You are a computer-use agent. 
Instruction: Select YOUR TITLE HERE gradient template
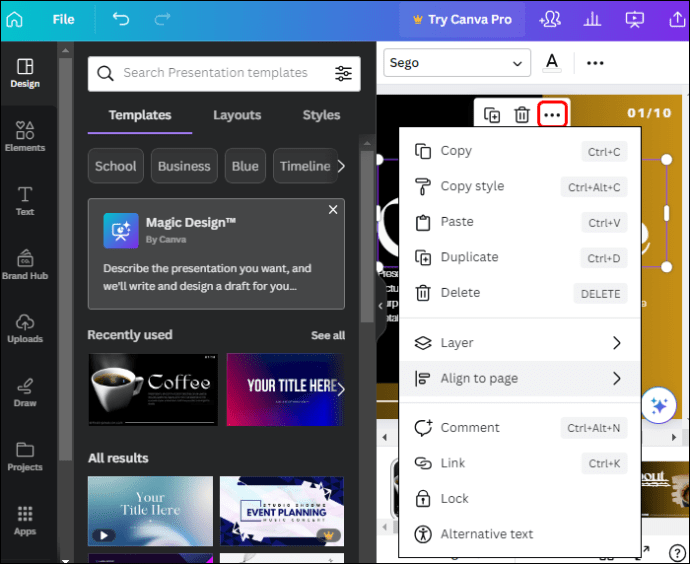pyautogui.click(x=285, y=389)
